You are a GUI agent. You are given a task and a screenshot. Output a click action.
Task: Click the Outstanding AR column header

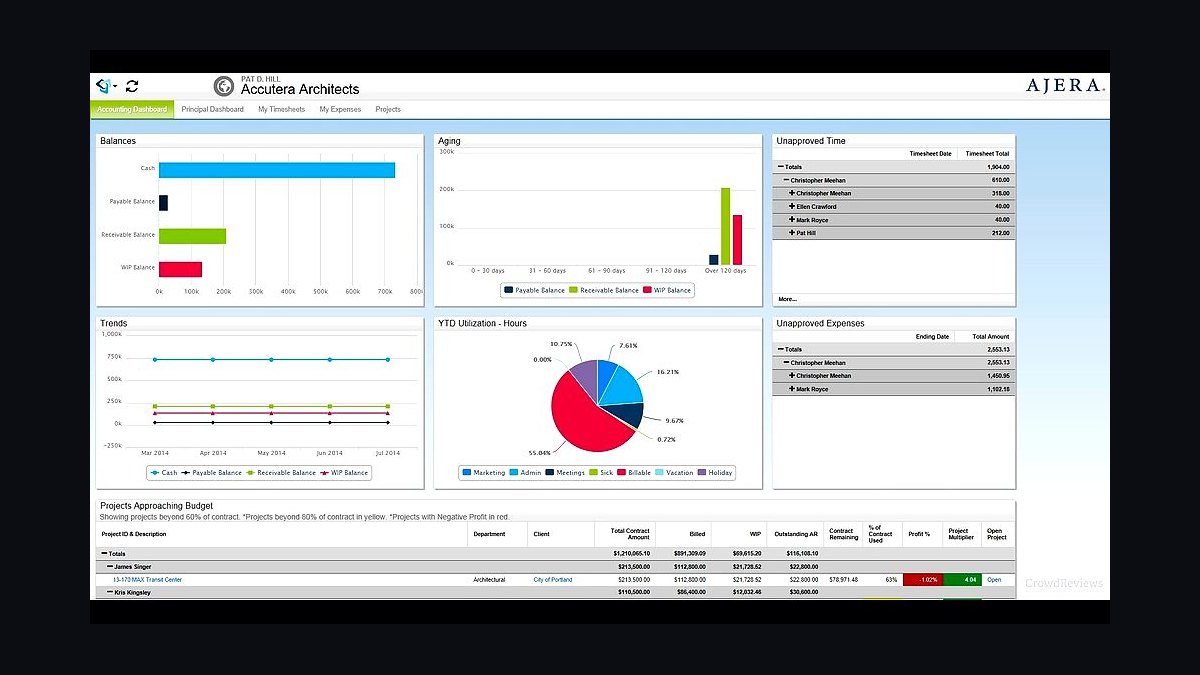(796, 534)
